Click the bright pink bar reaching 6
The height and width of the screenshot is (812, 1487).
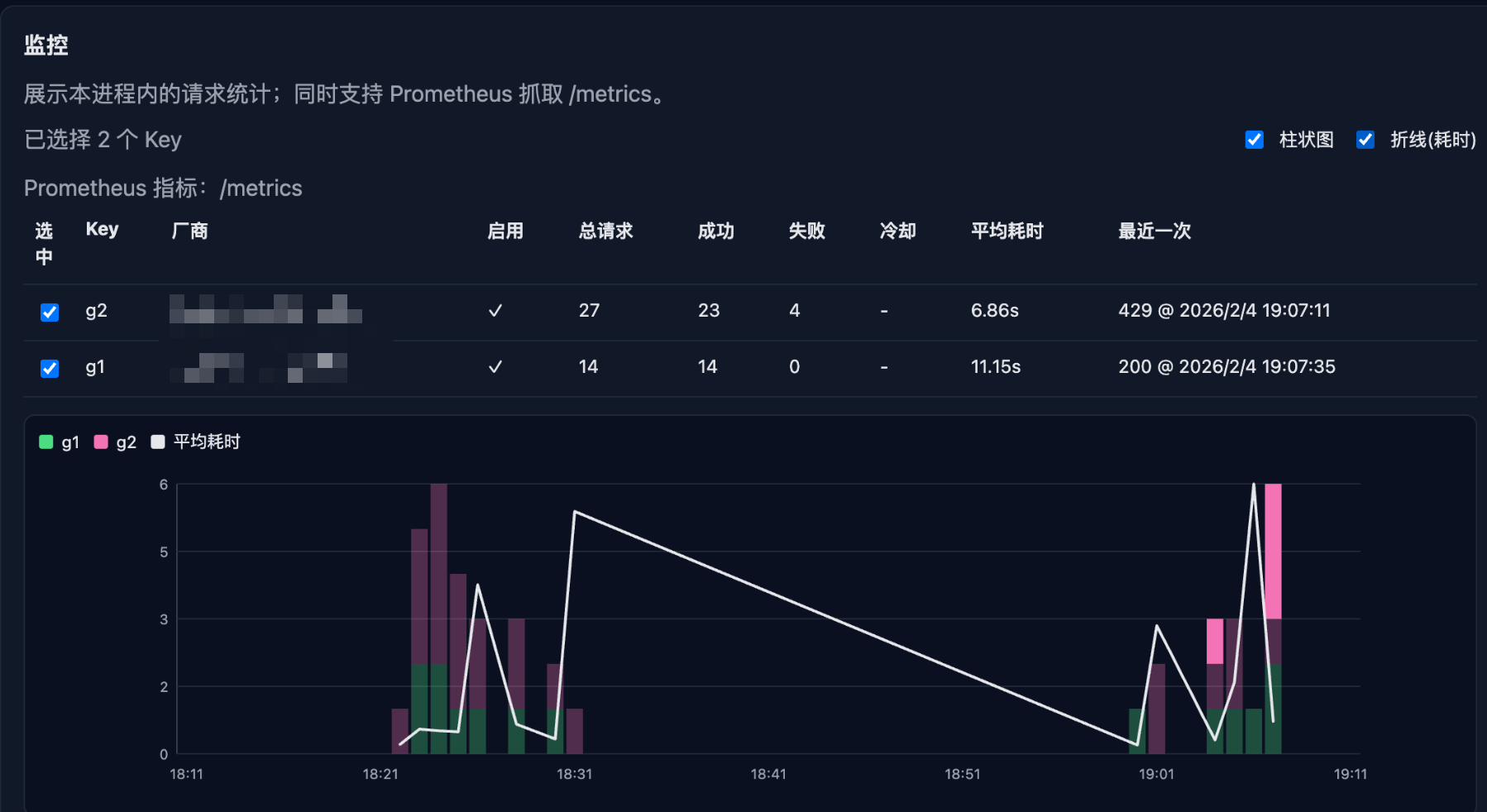(1273, 550)
